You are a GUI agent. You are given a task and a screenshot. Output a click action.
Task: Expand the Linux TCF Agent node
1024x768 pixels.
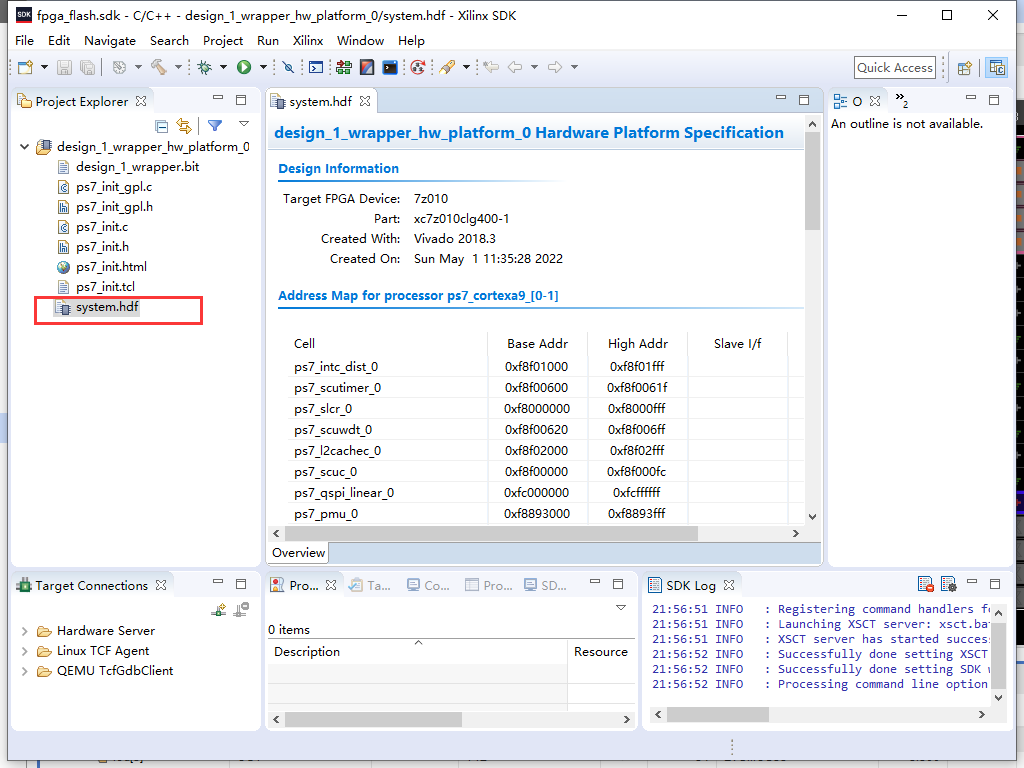(x=24, y=651)
